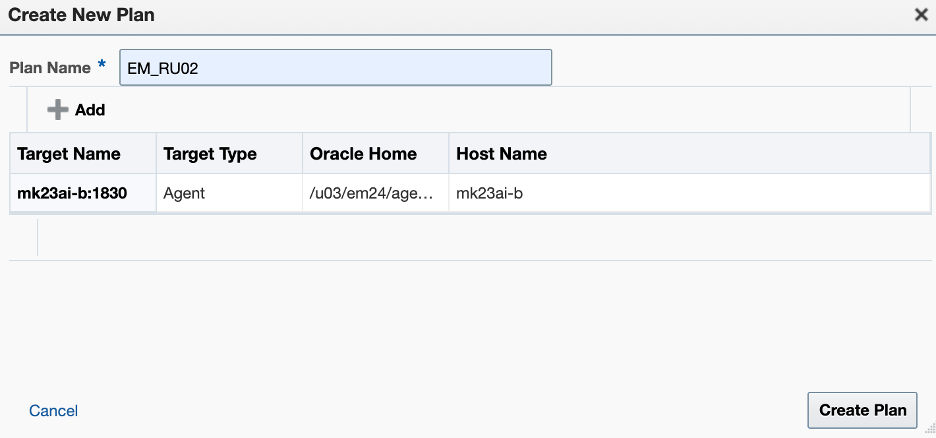Click divider between Oracle Home and Host Name

pyautogui.click(x=448, y=154)
